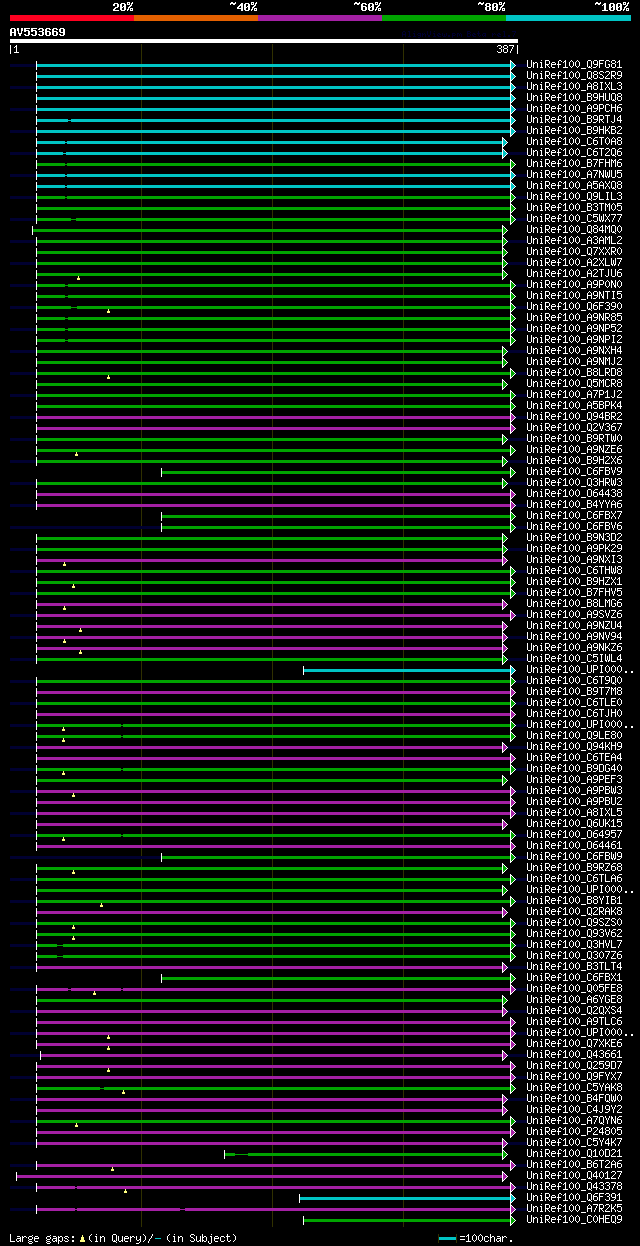Screen dimensions: 640x1246
Task: Select hit label UniRef100_Q6UK15
Action: (x=575, y=824)
